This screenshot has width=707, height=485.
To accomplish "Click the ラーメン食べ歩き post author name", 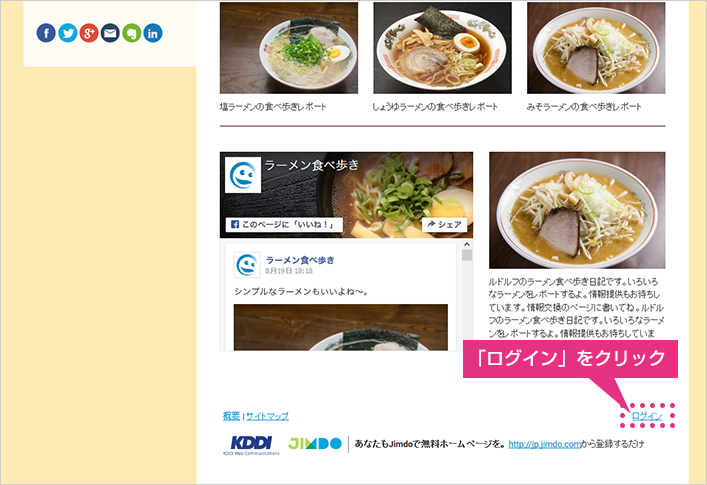I will (x=300, y=260).
